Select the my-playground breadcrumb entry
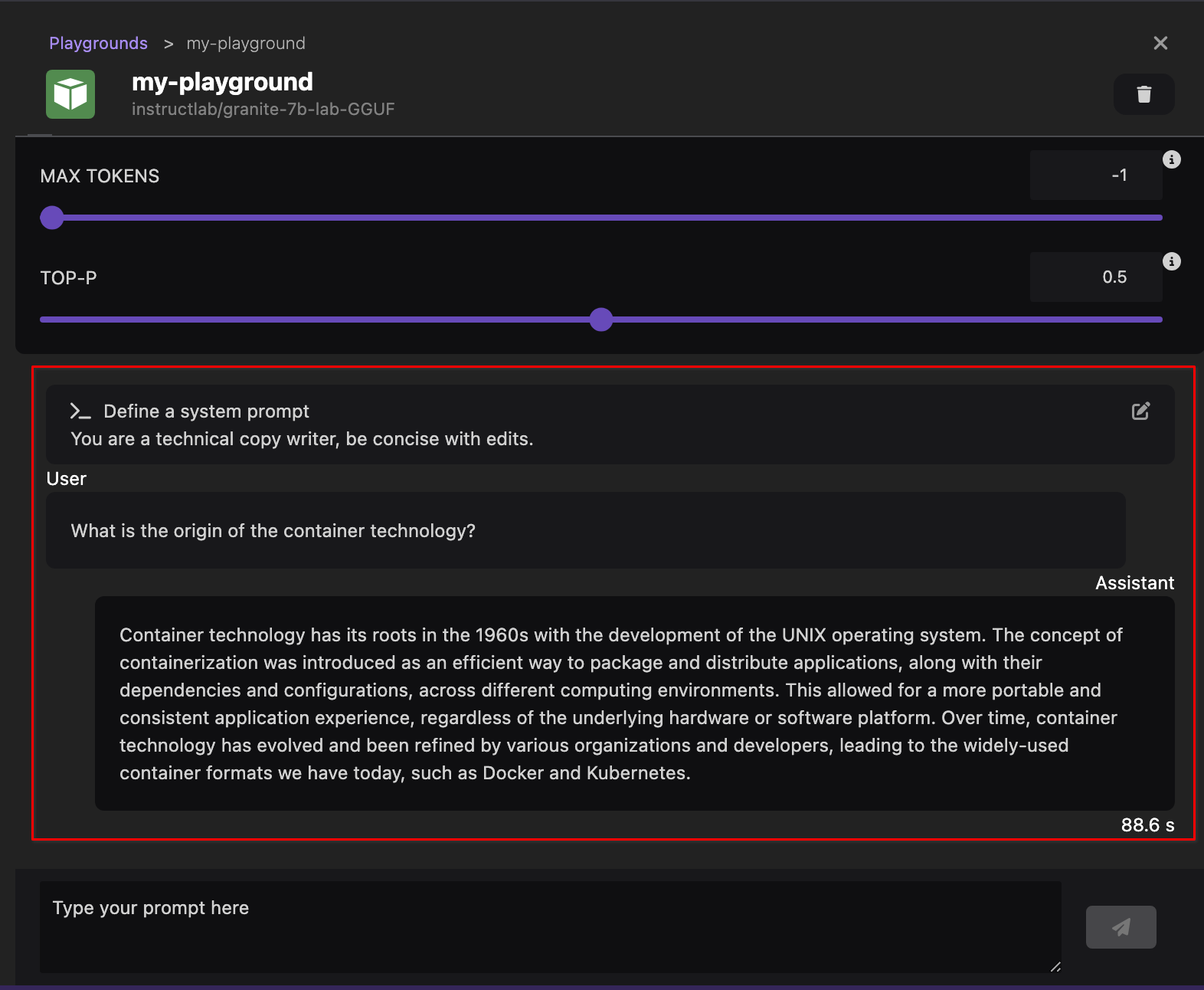Image resolution: width=1204 pixels, height=990 pixels. [245, 43]
